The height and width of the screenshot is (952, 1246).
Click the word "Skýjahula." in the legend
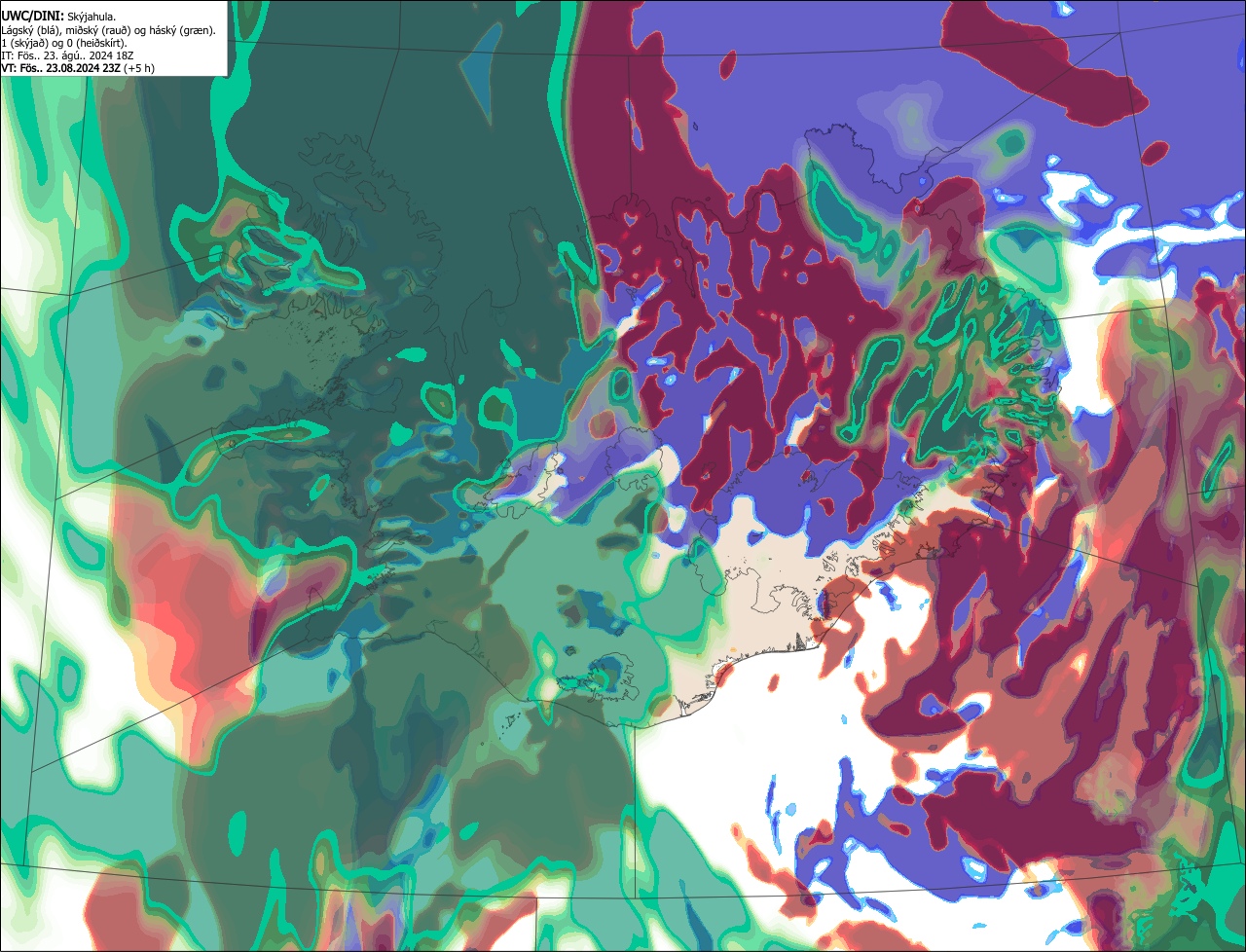92,17
